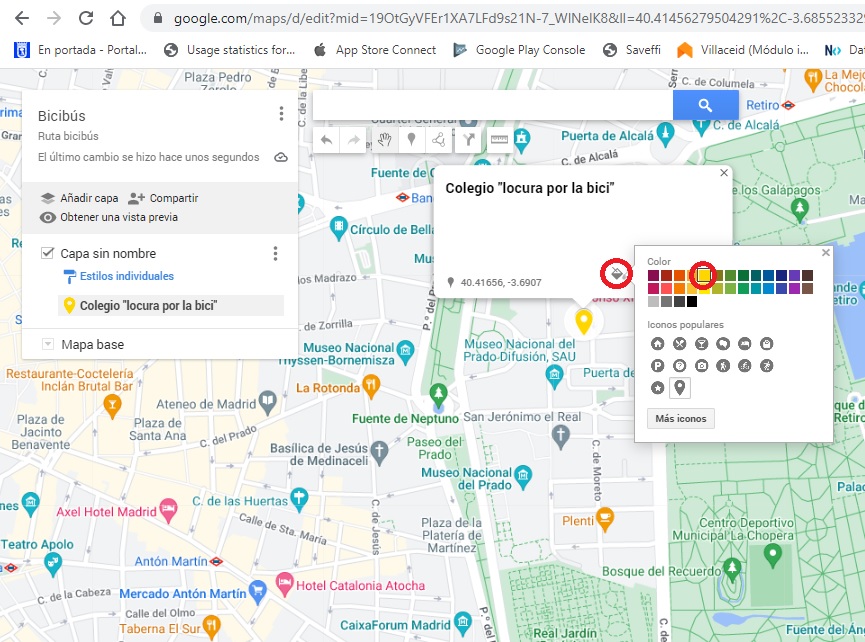Open 'Capa sin nombre' layer options menu
Image resolution: width=865 pixels, height=642 pixels.
tap(275, 254)
